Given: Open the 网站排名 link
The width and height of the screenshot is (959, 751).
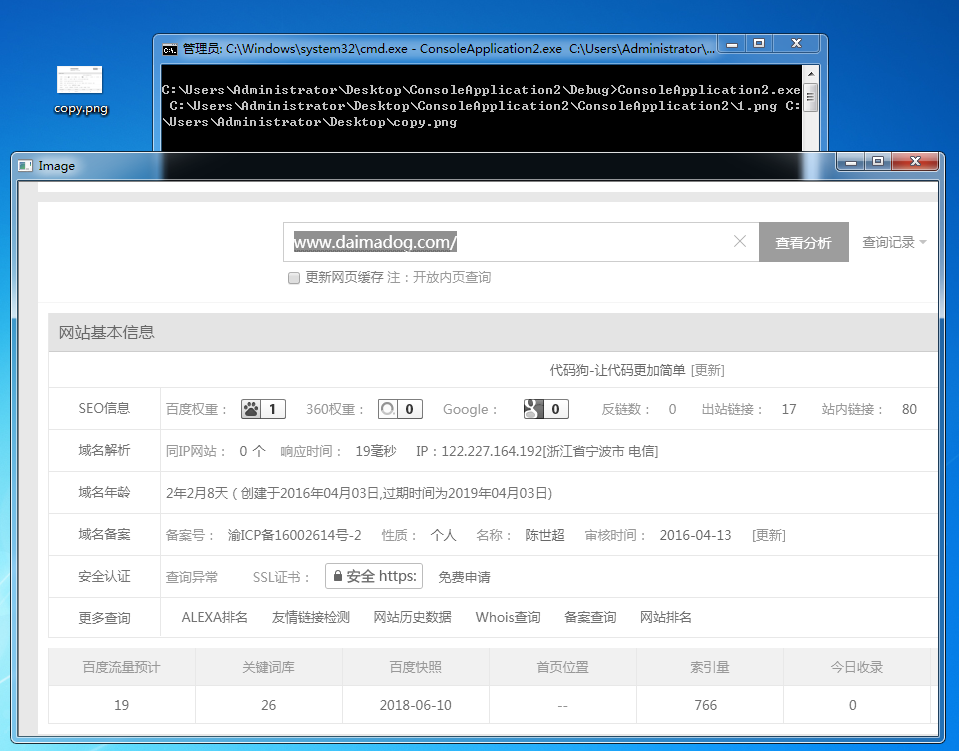Looking at the screenshot, I should click(x=666, y=618).
